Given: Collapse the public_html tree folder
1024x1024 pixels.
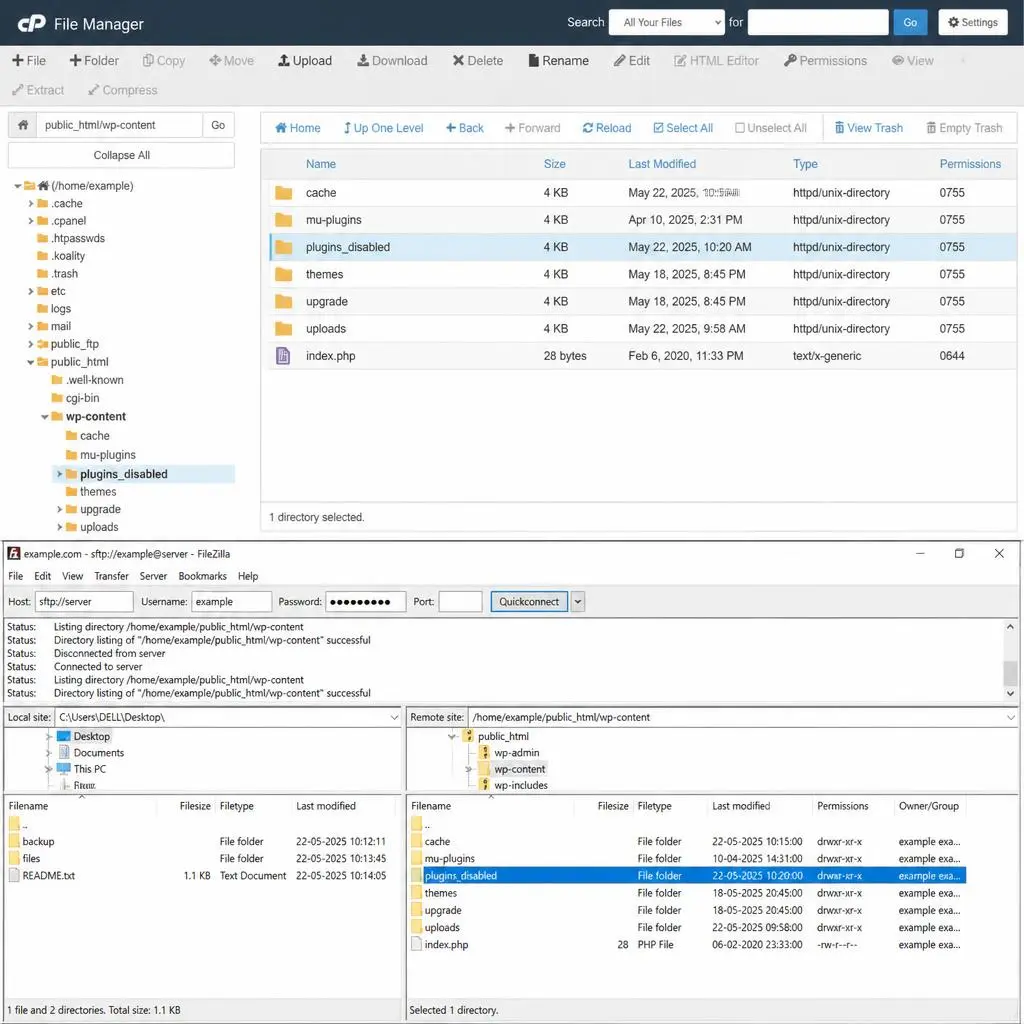Looking at the screenshot, I should click(30, 362).
